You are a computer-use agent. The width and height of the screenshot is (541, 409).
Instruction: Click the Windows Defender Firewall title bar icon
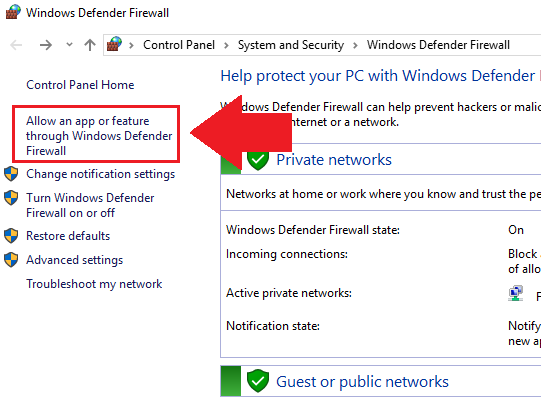tap(13, 12)
